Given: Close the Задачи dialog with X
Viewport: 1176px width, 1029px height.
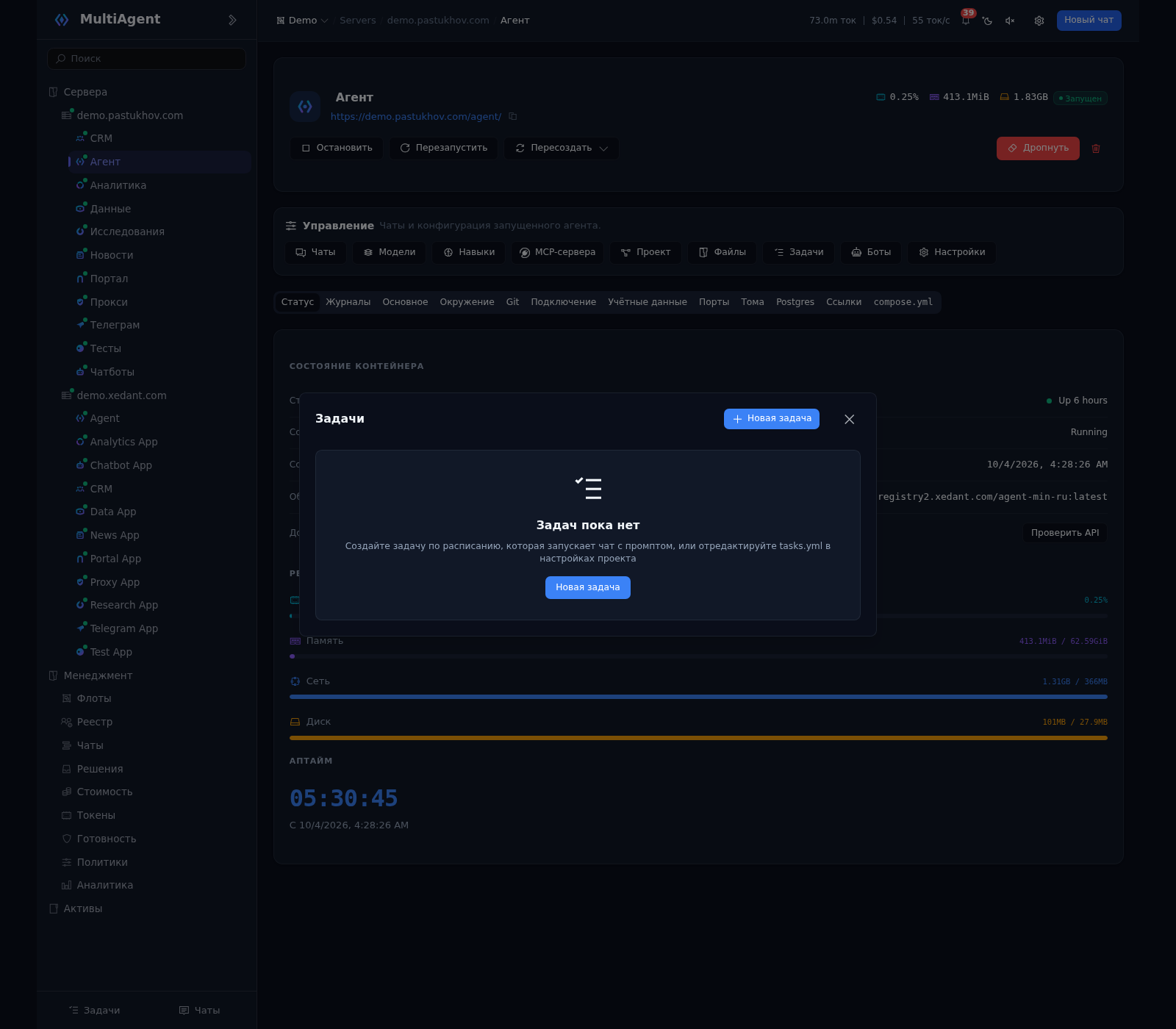Looking at the screenshot, I should pos(850,419).
